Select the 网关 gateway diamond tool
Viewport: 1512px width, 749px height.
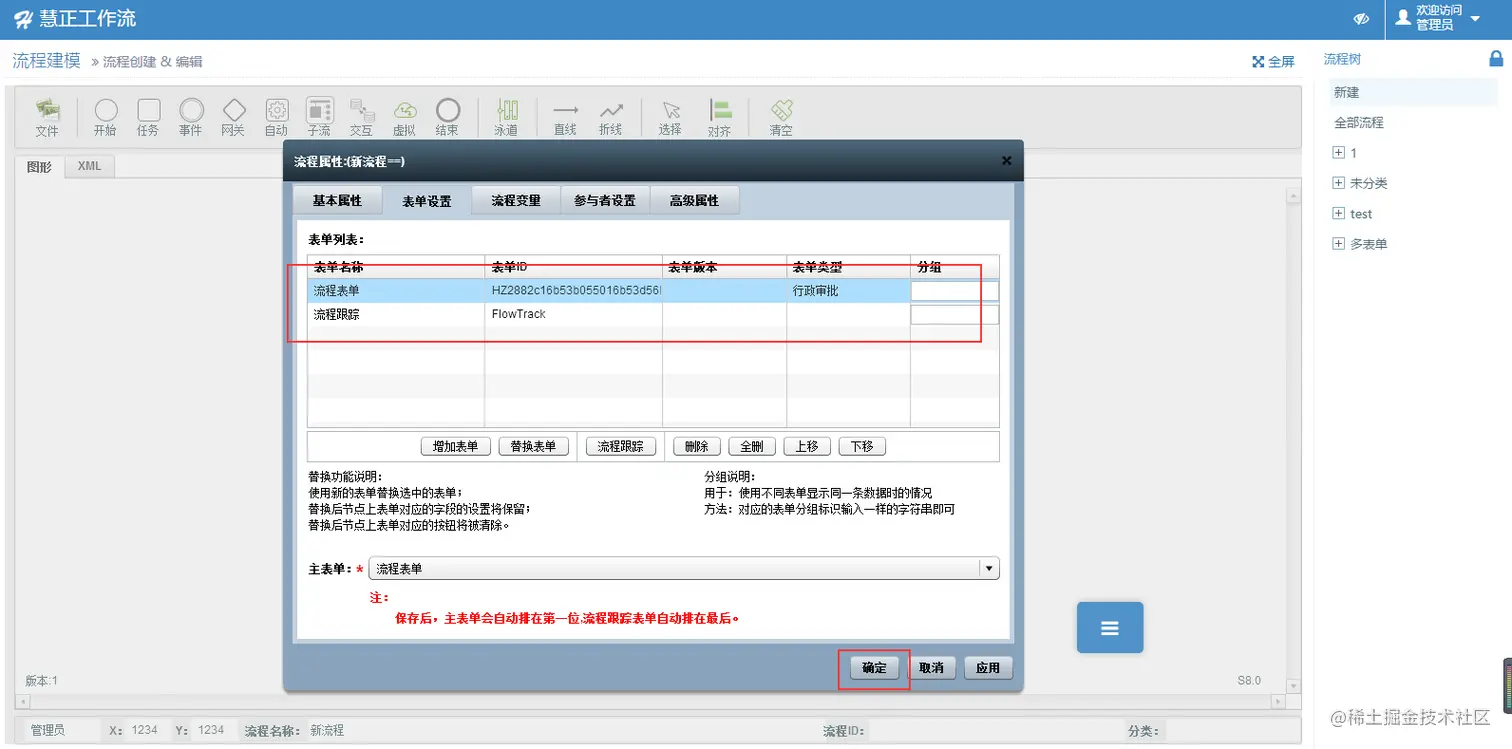[233, 117]
